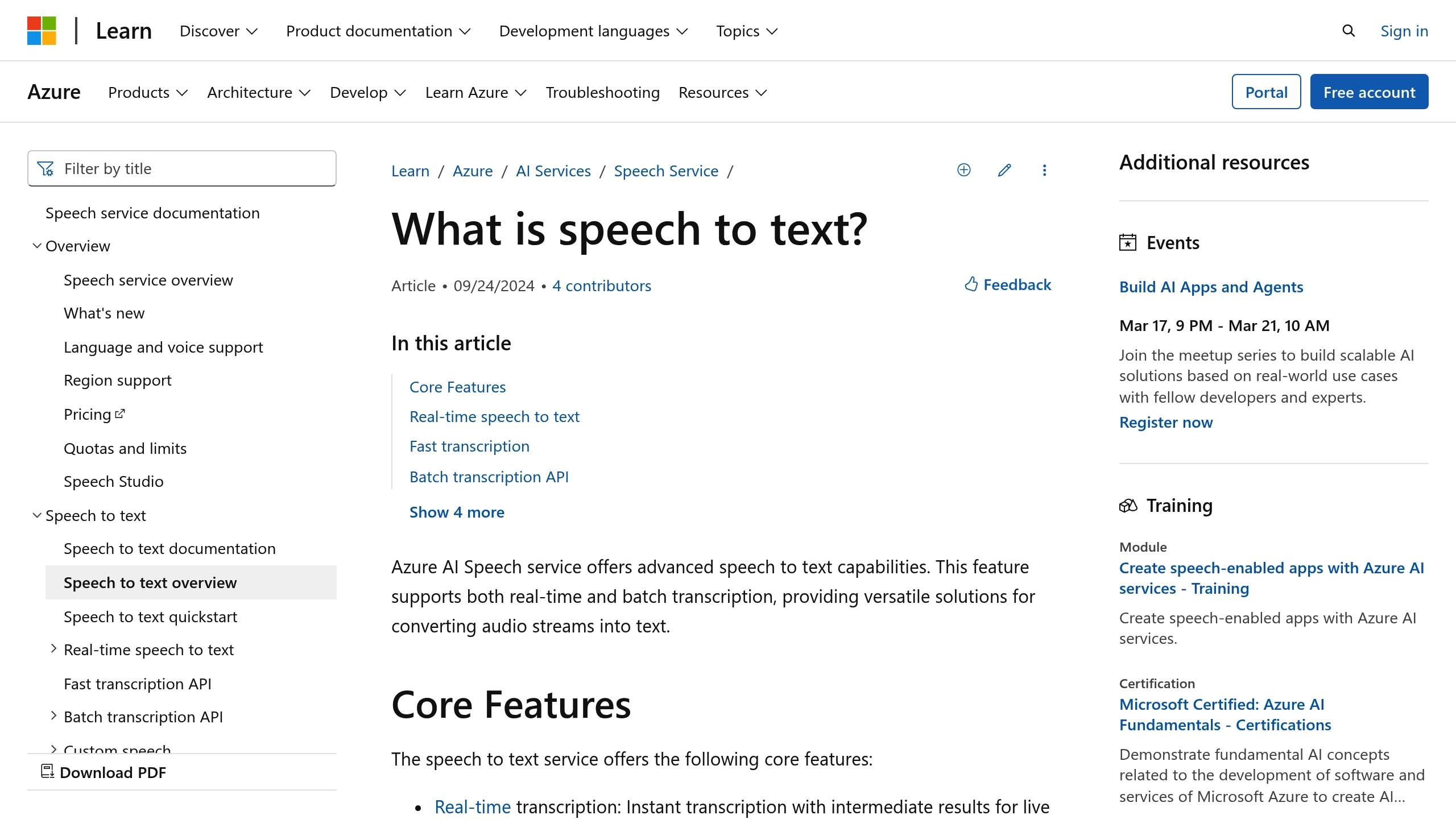Click the Speech Service breadcrumb link

click(x=666, y=171)
